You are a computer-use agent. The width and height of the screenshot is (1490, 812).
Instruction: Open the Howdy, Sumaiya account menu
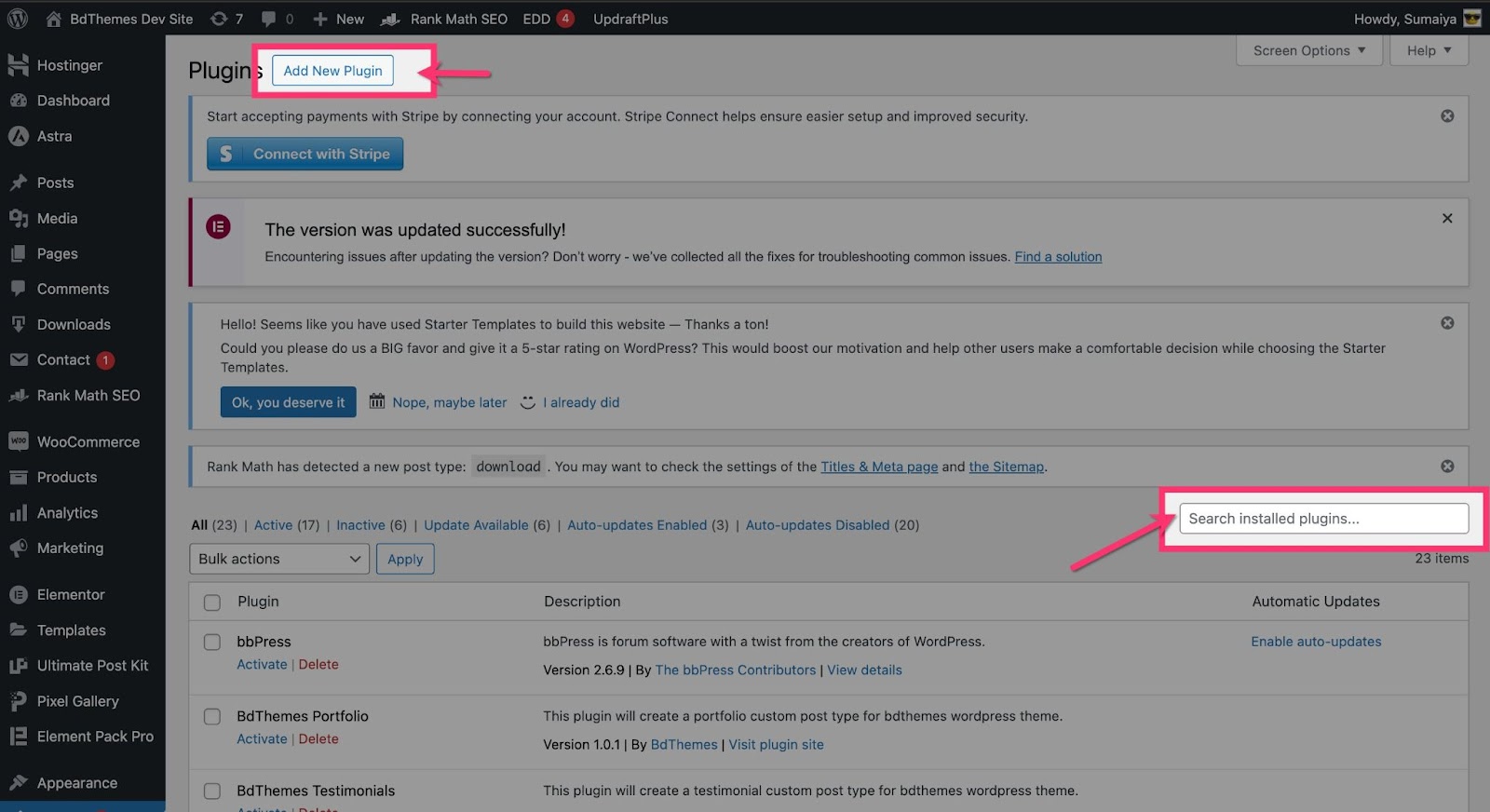pos(1416,19)
